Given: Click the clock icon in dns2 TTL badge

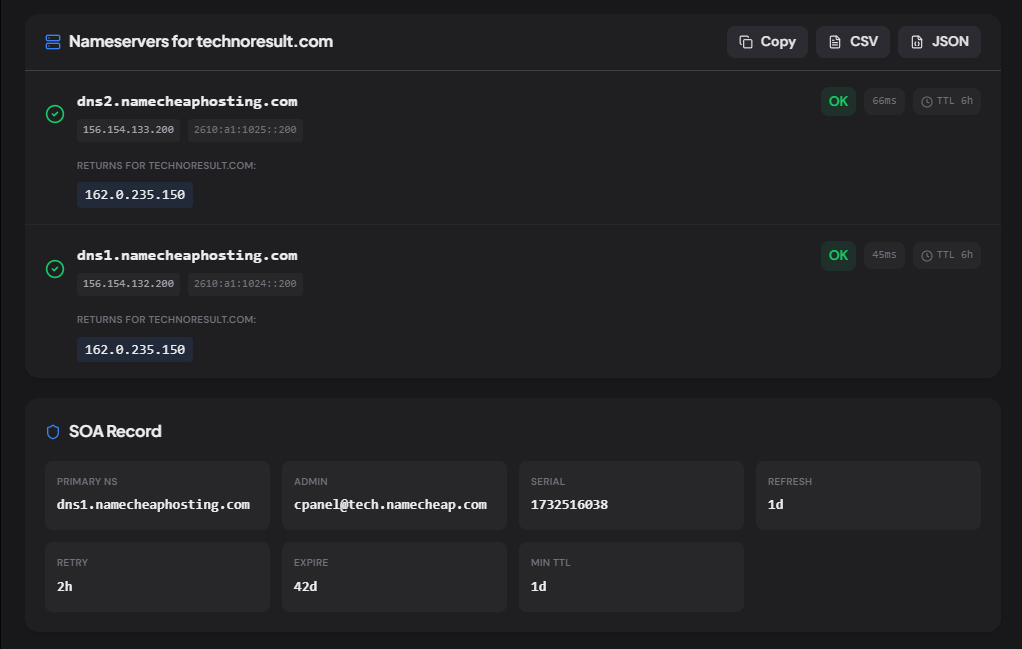Looking at the screenshot, I should point(926,102).
